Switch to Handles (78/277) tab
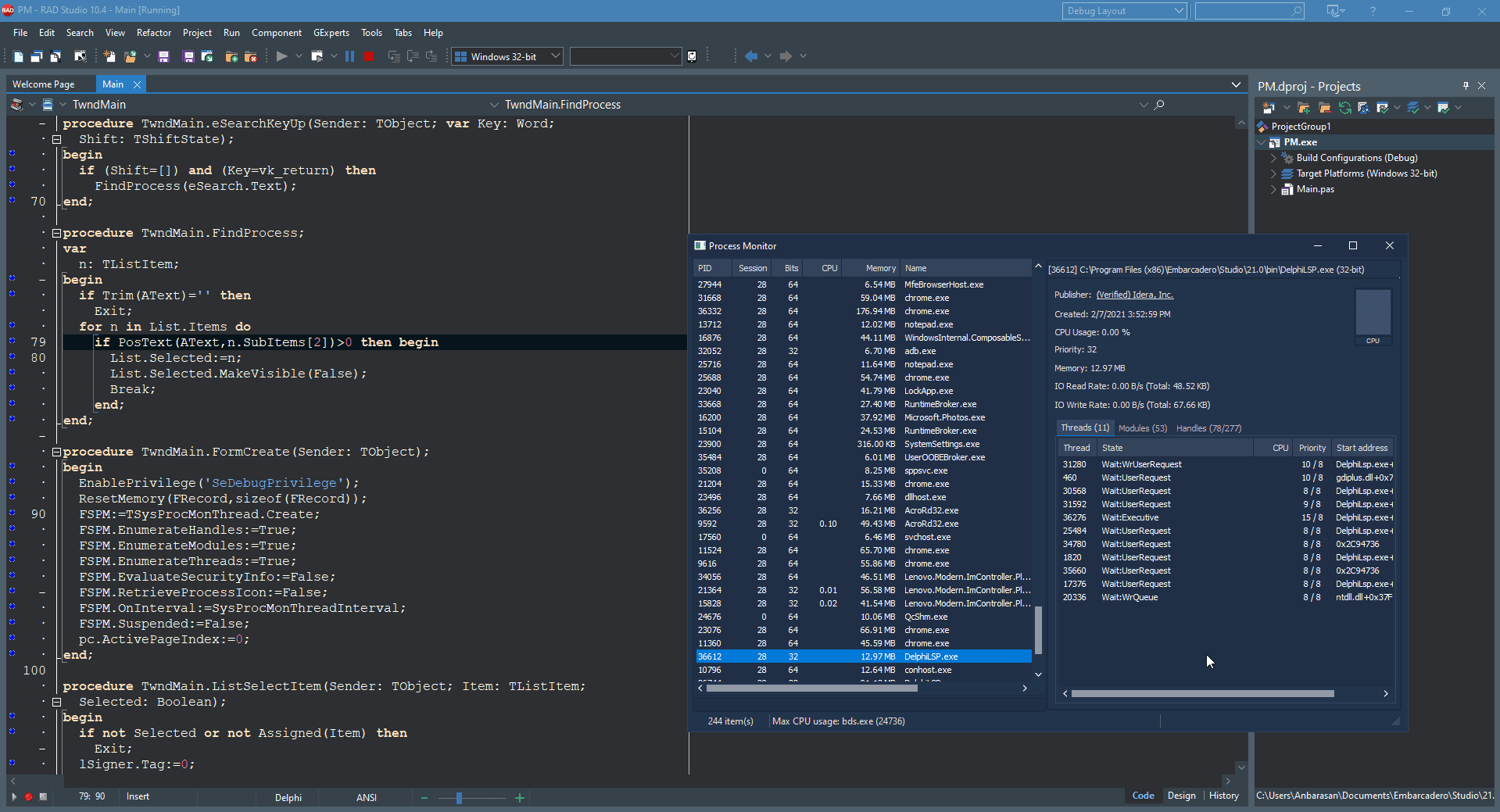This screenshot has width=1500, height=812. coord(1208,428)
